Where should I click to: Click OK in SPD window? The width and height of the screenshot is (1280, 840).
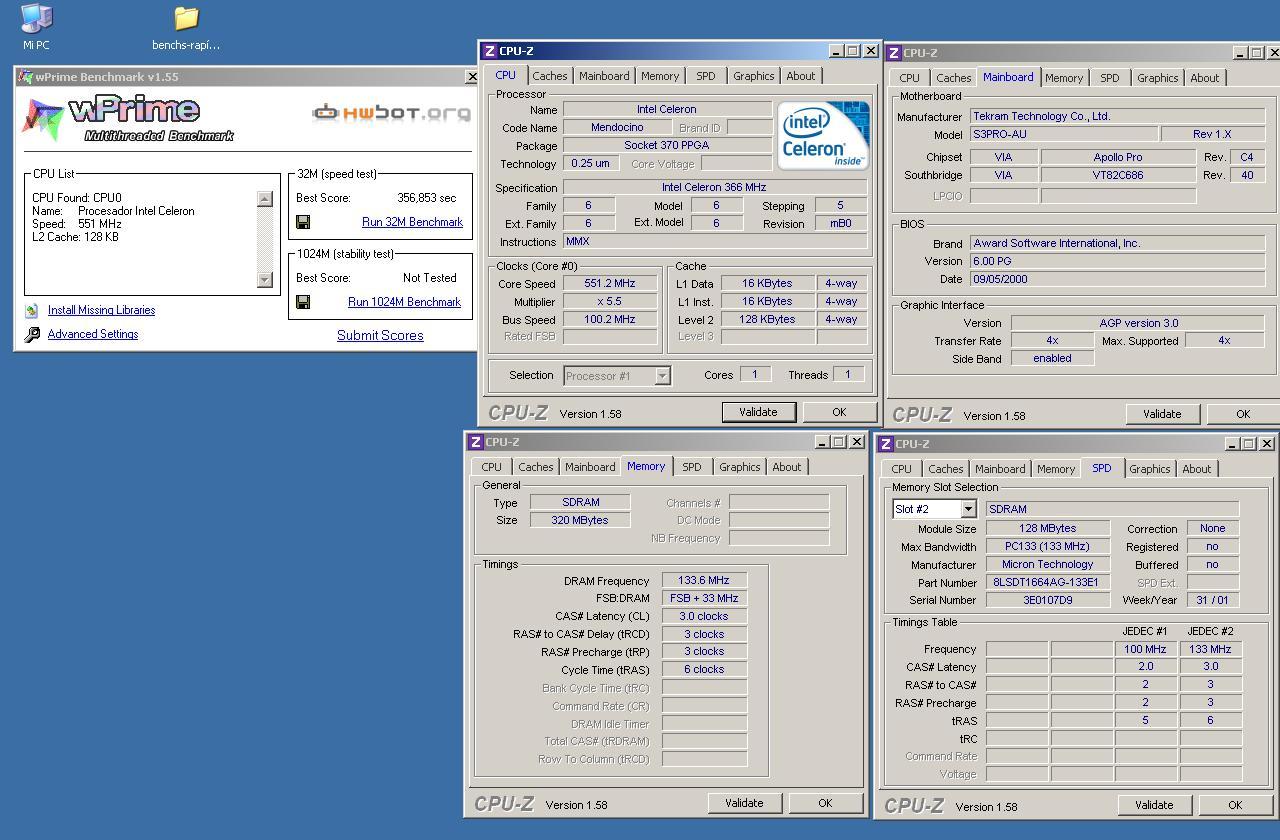(x=1235, y=805)
